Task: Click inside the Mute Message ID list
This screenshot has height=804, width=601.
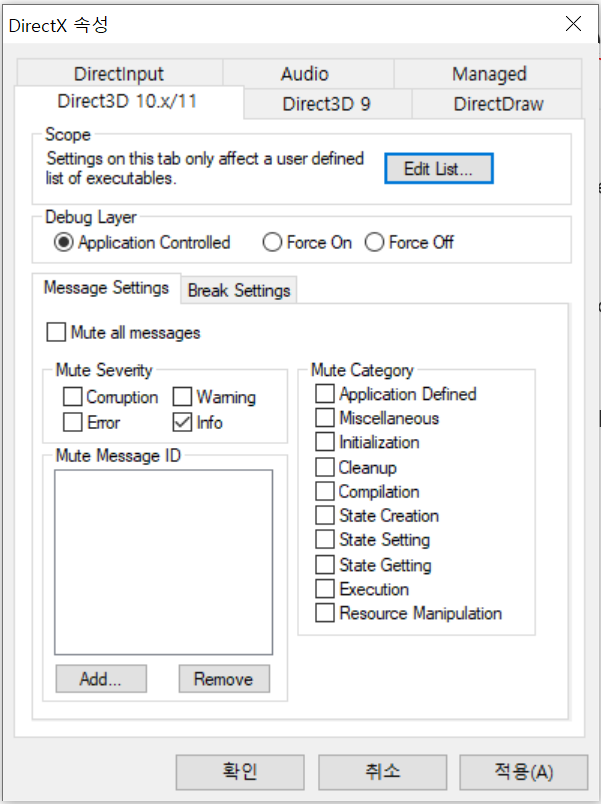Action: tap(164, 562)
